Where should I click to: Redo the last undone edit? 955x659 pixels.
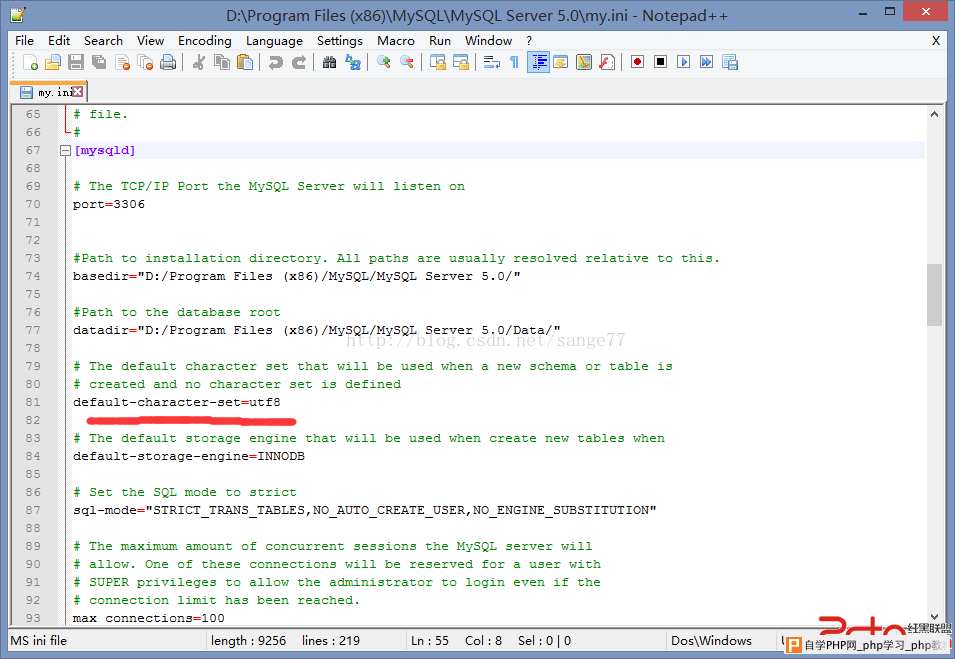298,62
